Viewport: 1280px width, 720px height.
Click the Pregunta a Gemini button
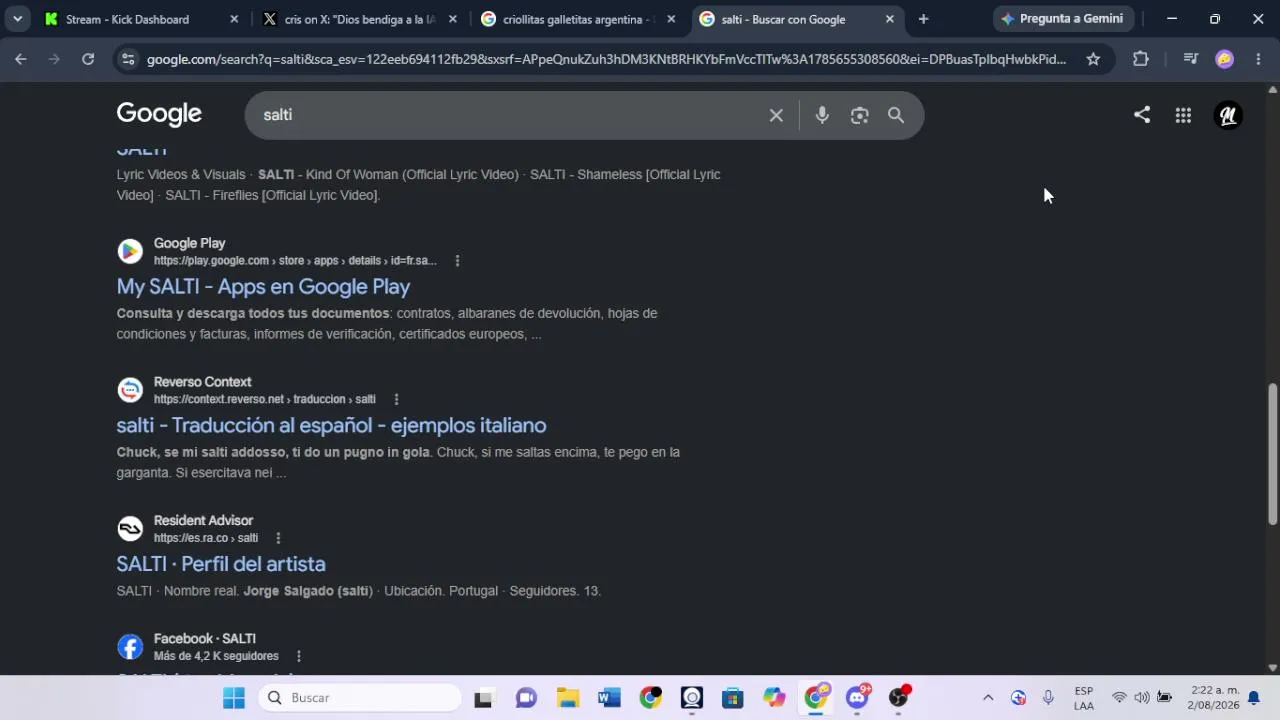click(1064, 19)
